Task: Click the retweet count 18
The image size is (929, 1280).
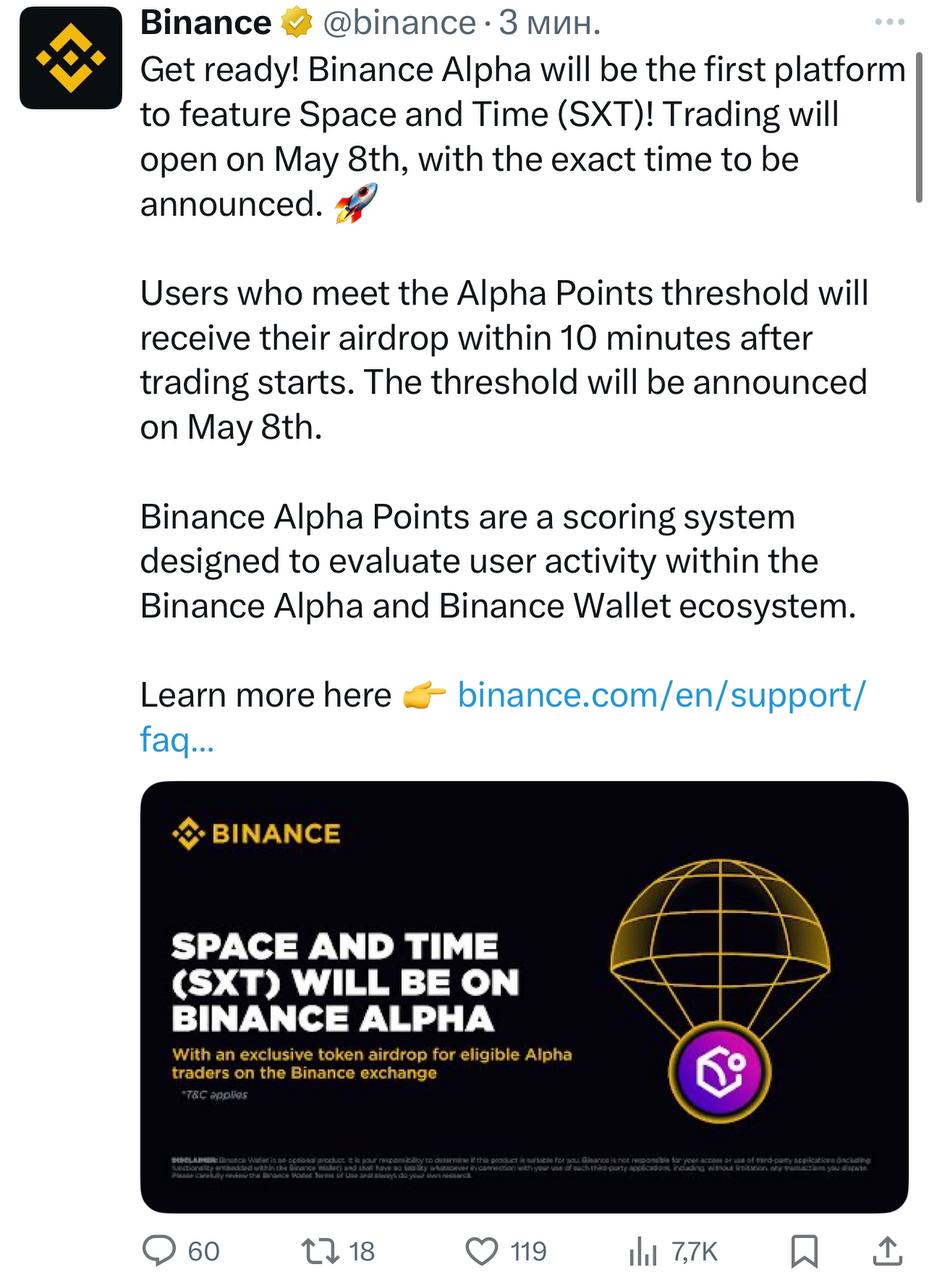Action: [x=362, y=1251]
